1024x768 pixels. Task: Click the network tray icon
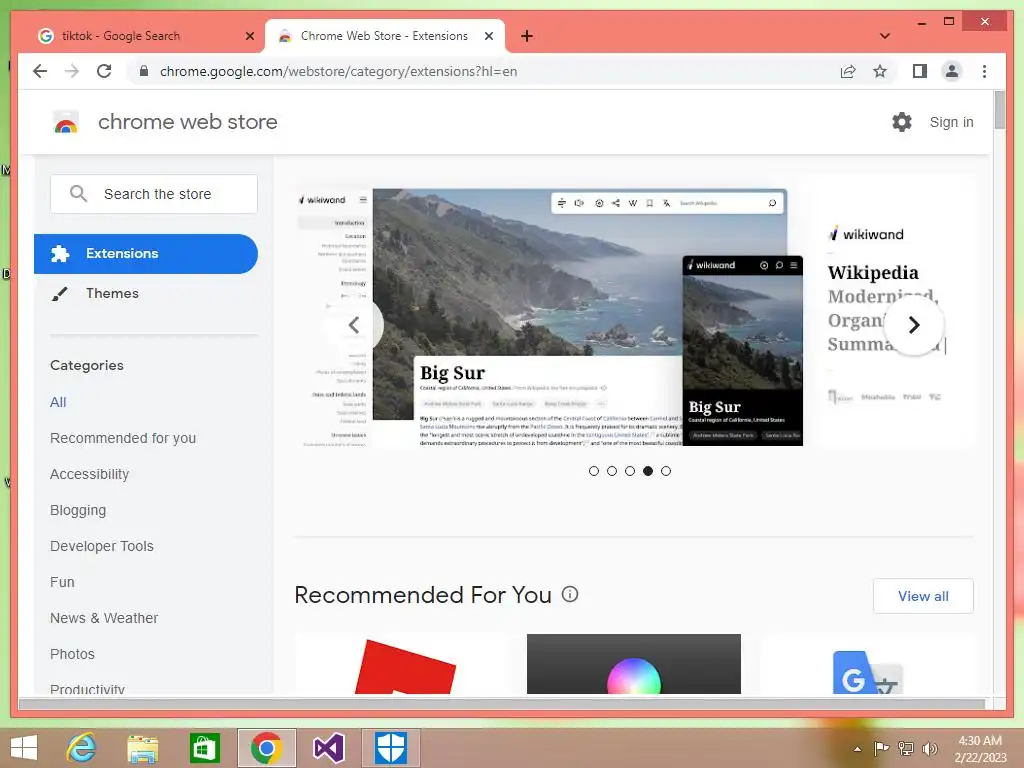[906, 748]
